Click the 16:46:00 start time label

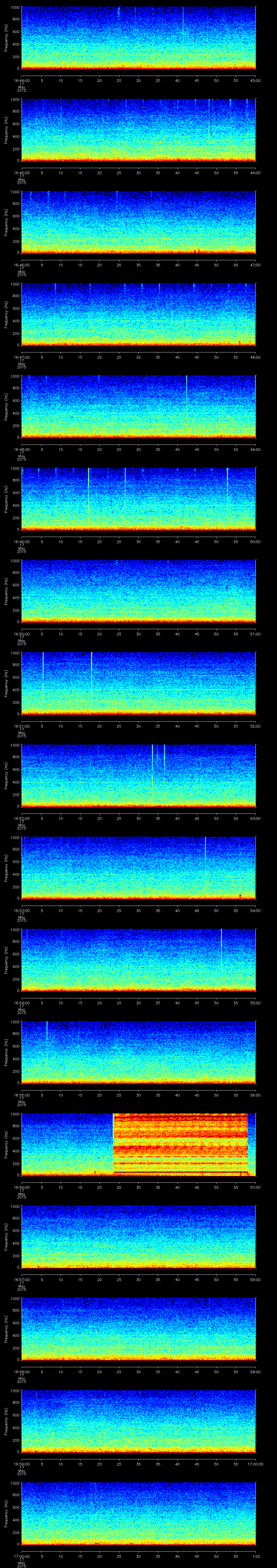tap(22, 265)
